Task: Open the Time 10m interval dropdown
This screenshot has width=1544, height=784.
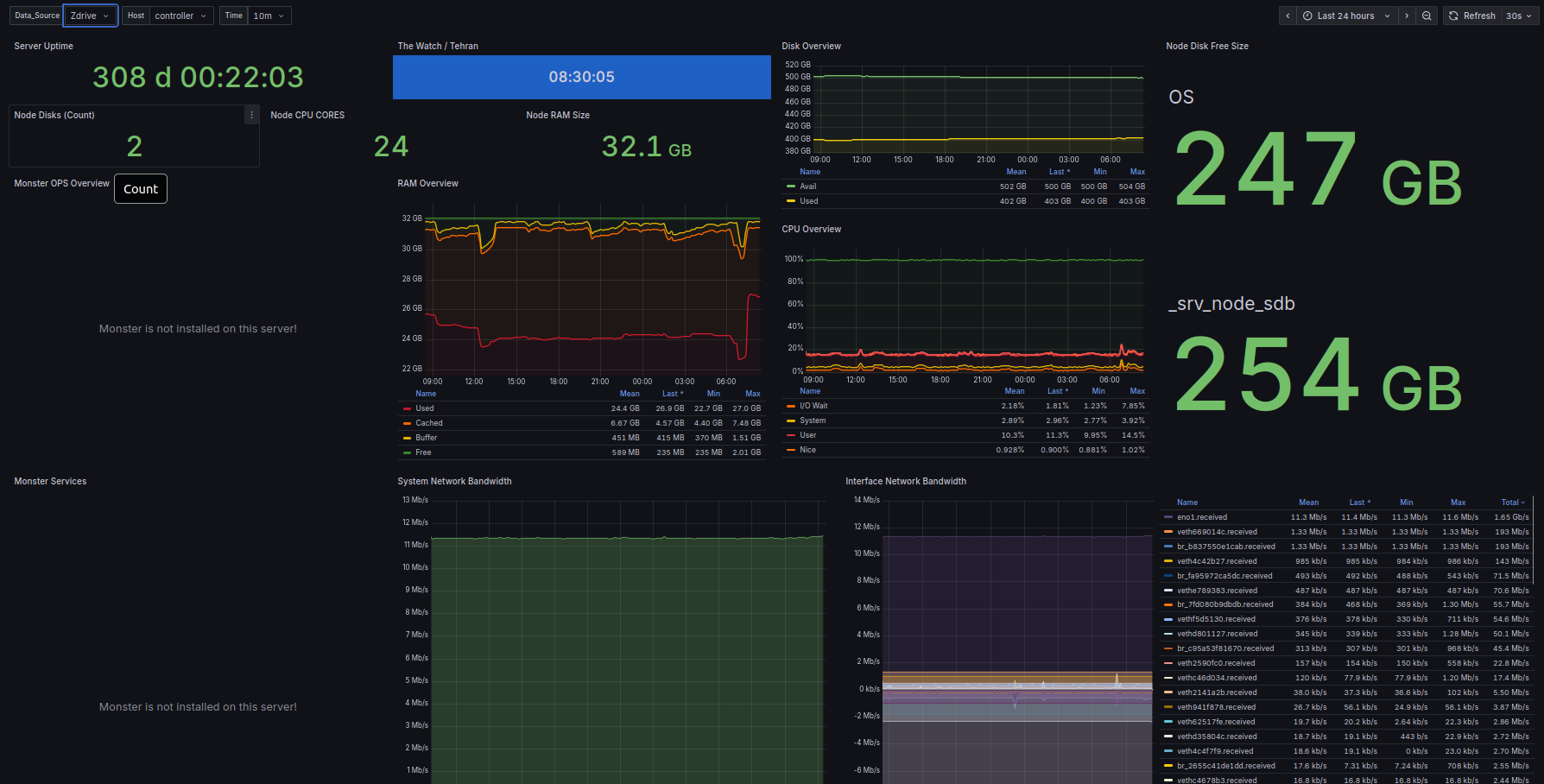Action: (269, 16)
